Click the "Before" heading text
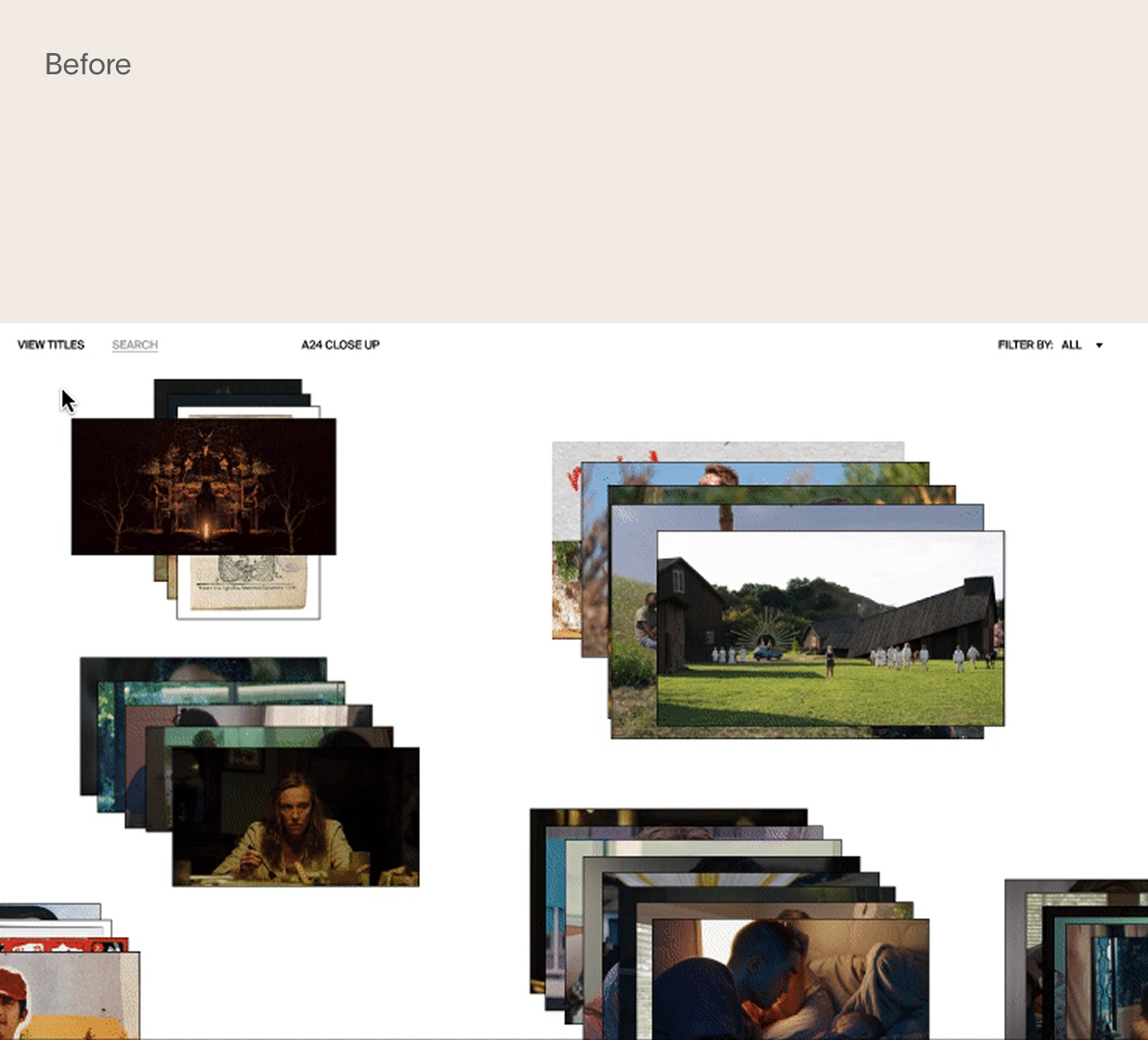 coord(87,64)
